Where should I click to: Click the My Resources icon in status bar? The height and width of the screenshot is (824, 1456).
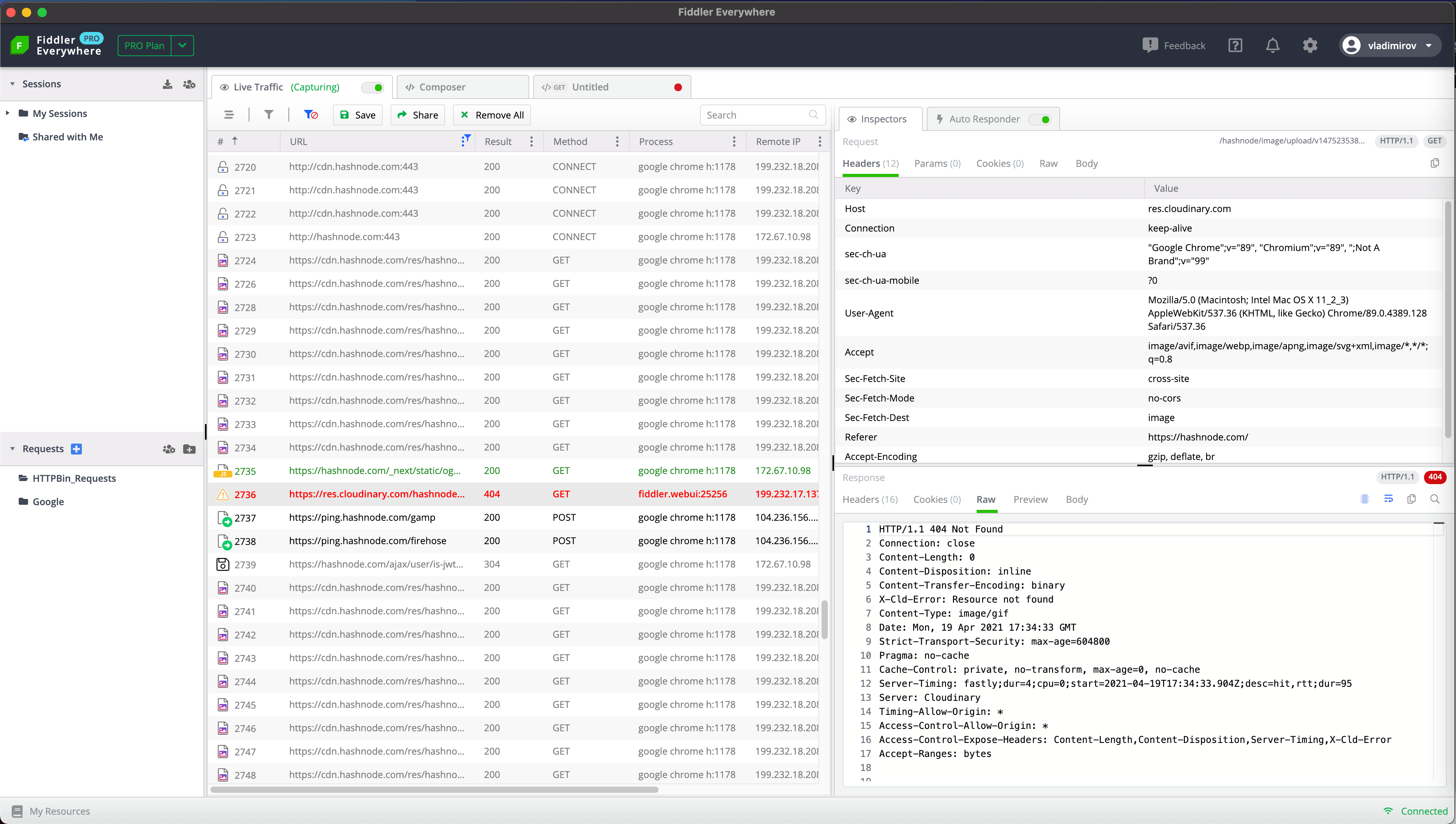(x=17, y=811)
